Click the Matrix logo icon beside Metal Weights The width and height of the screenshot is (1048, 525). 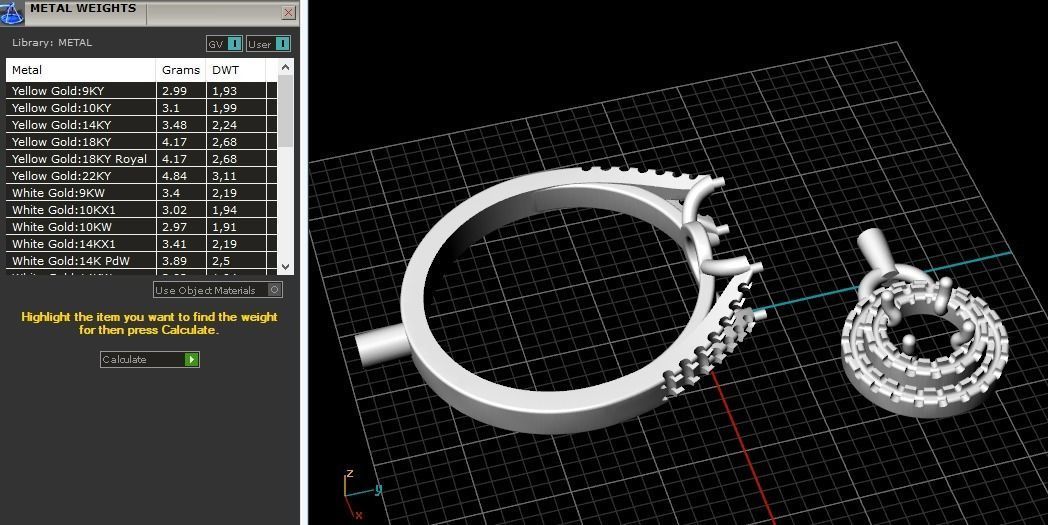coord(11,11)
